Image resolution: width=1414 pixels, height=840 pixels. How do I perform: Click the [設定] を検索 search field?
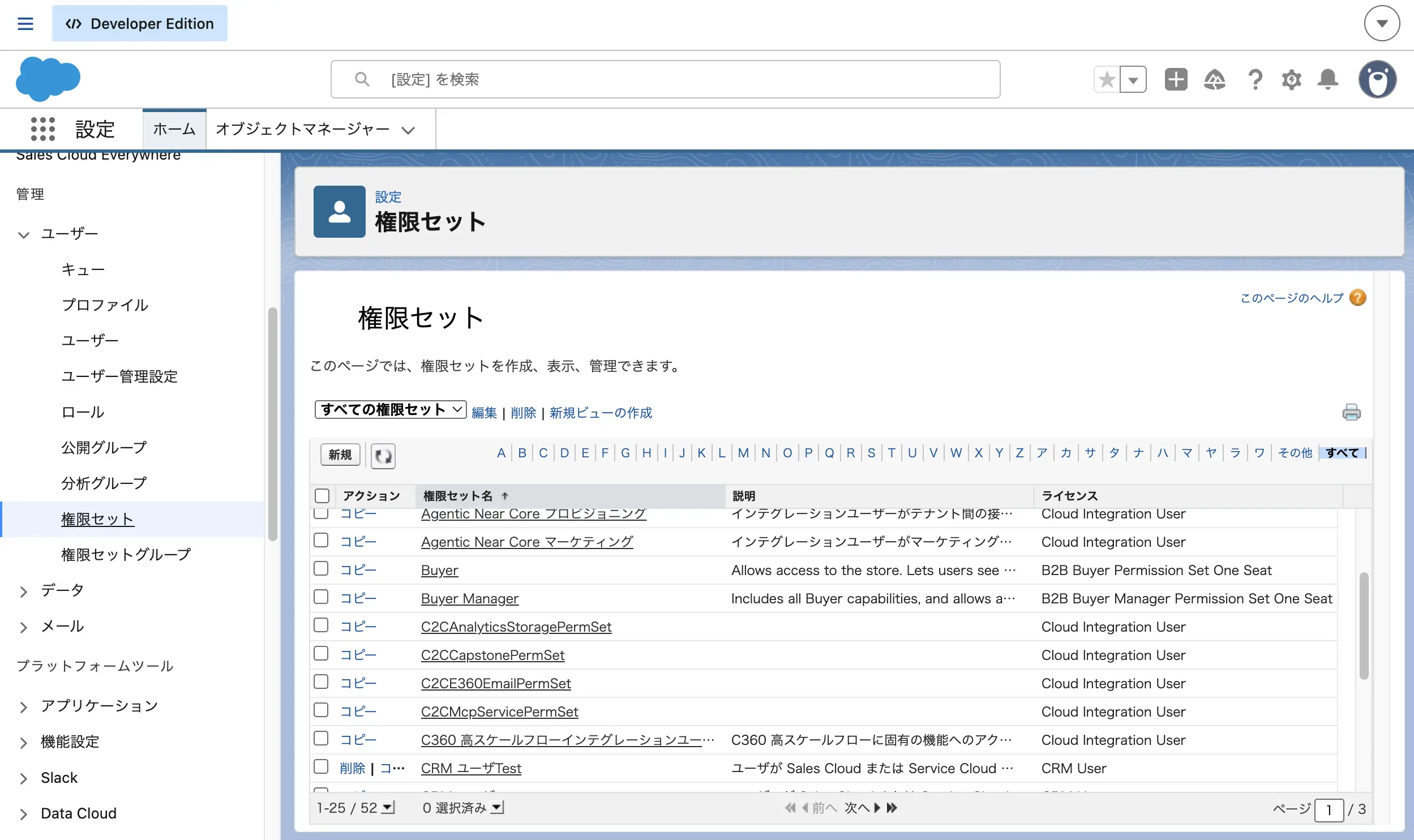click(x=665, y=79)
